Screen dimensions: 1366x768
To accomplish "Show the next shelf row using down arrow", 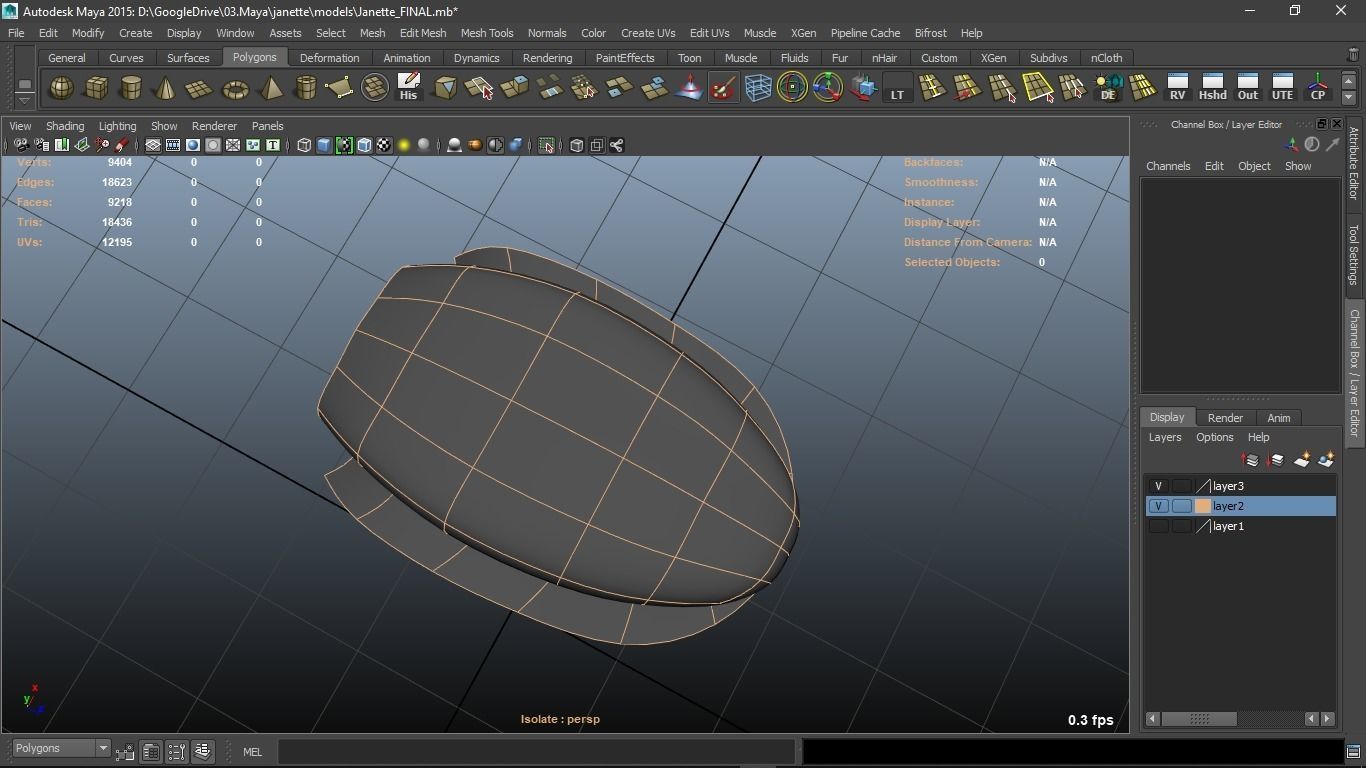I will [1349, 98].
